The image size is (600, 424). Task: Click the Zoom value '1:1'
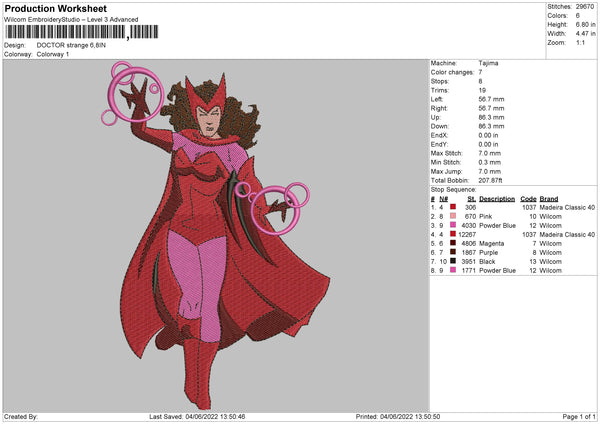[x=580, y=42]
